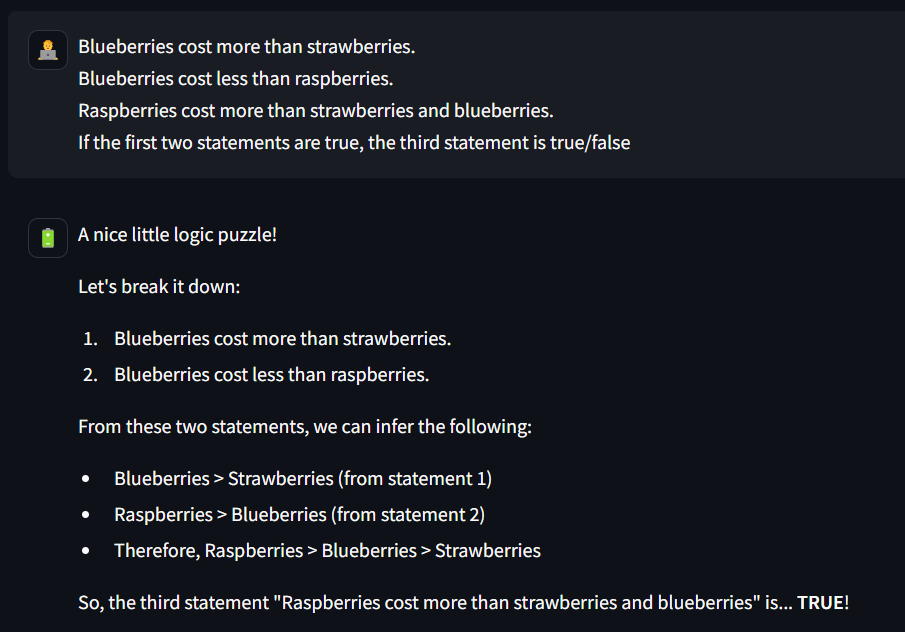The height and width of the screenshot is (632, 905).
Task: Click 'Blueberries cost less than raspberries.' in user message
Action: click(235, 78)
